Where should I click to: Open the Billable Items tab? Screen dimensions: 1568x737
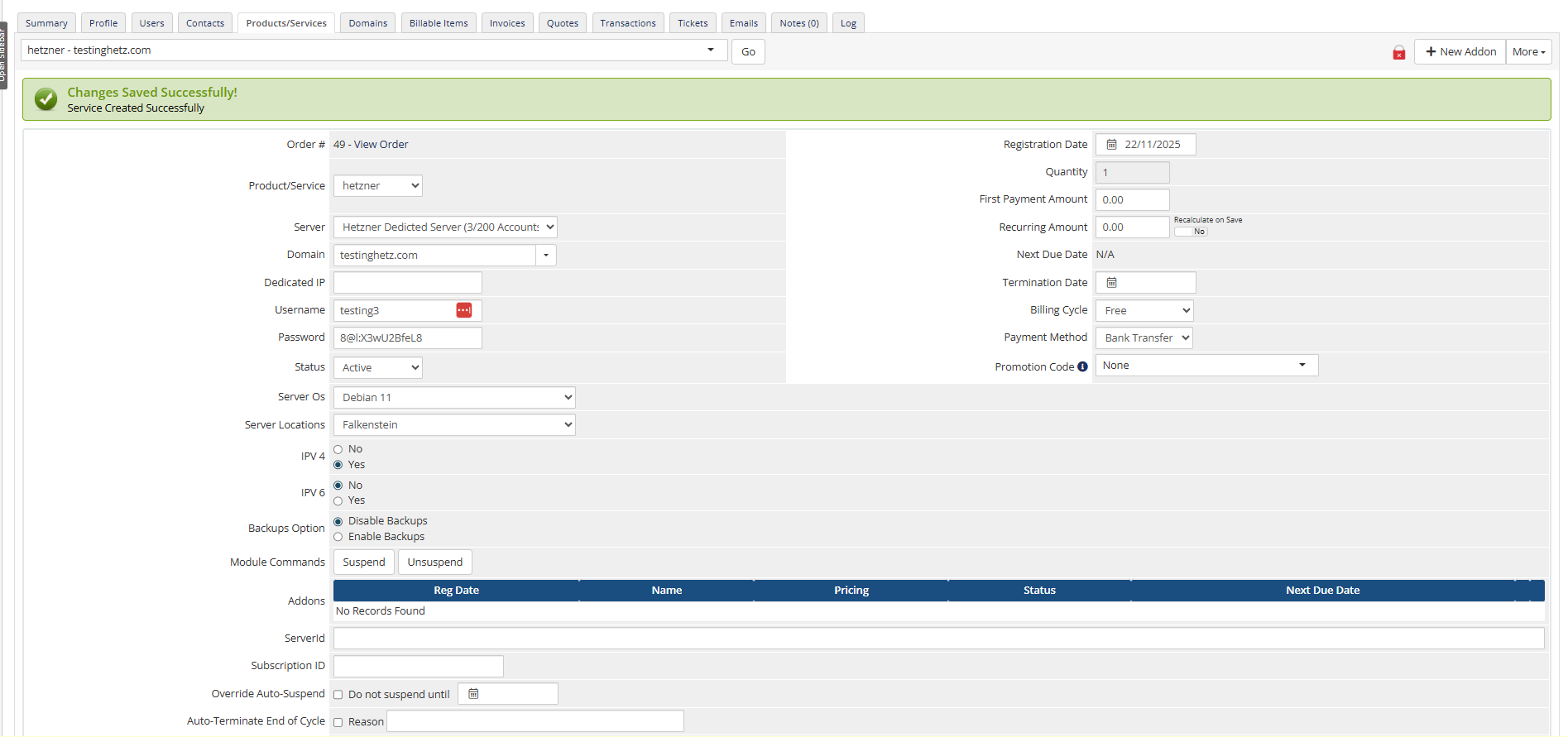click(439, 23)
